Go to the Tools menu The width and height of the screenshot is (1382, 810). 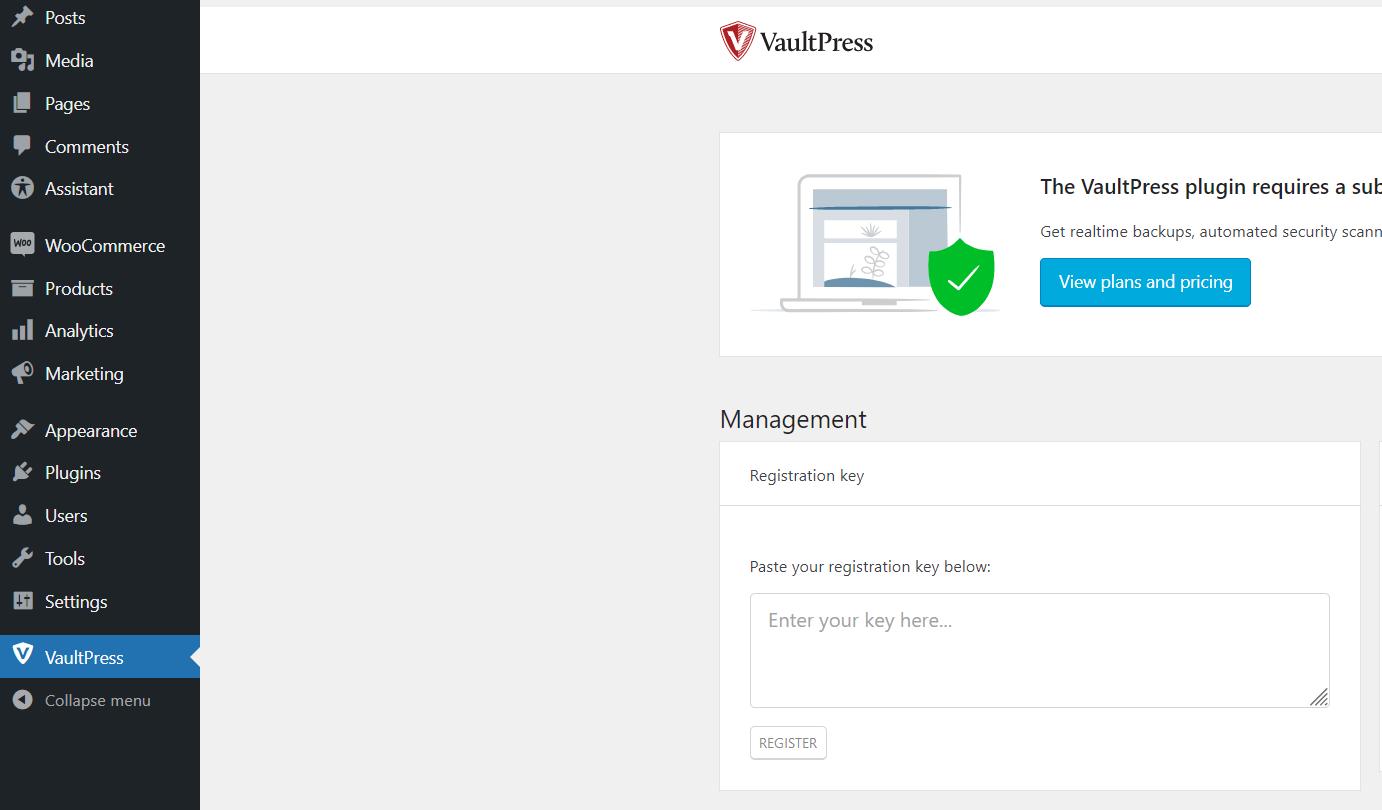[x=65, y=559]
